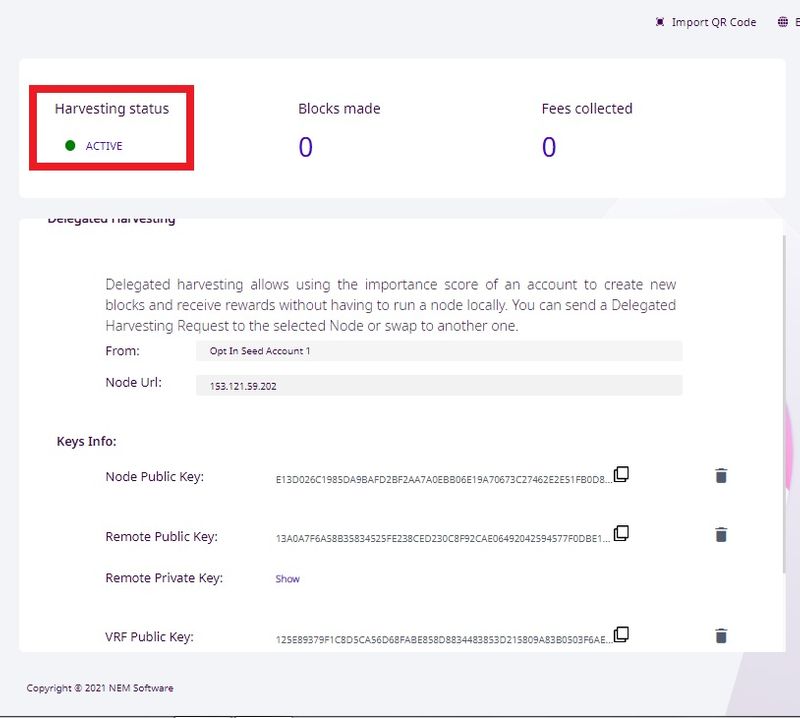Click the green ACTIVE status indicator
This screenshot has height=718, width=800.
71,146
